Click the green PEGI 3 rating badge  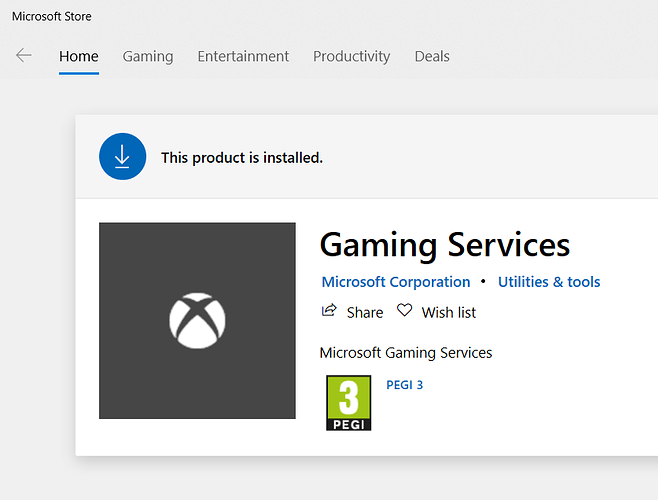[349, 403]
